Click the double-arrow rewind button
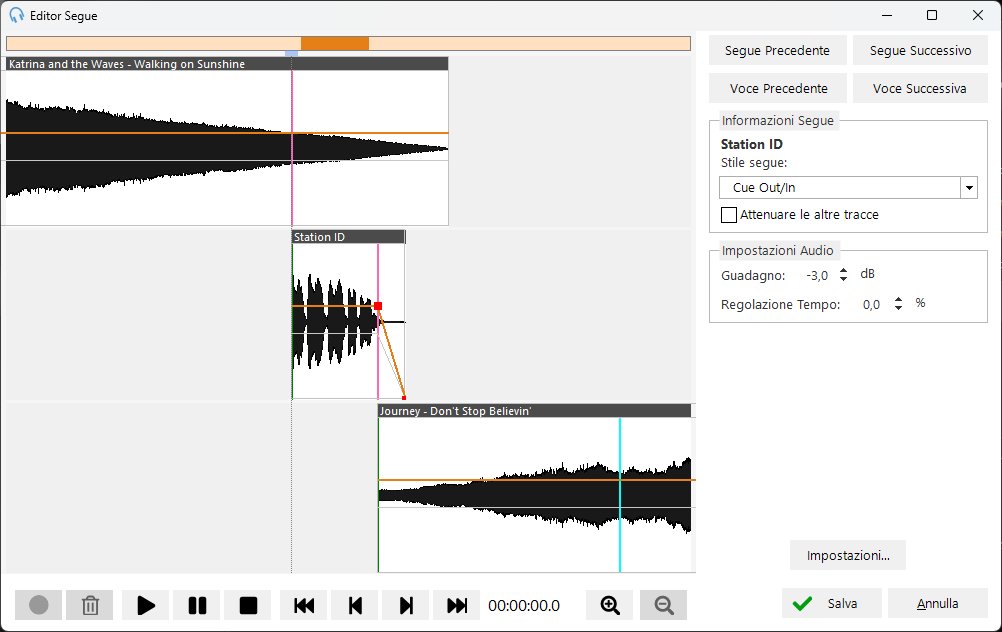Image resolution: width=1002 pixels, height=632 pixels. point(304,605)
